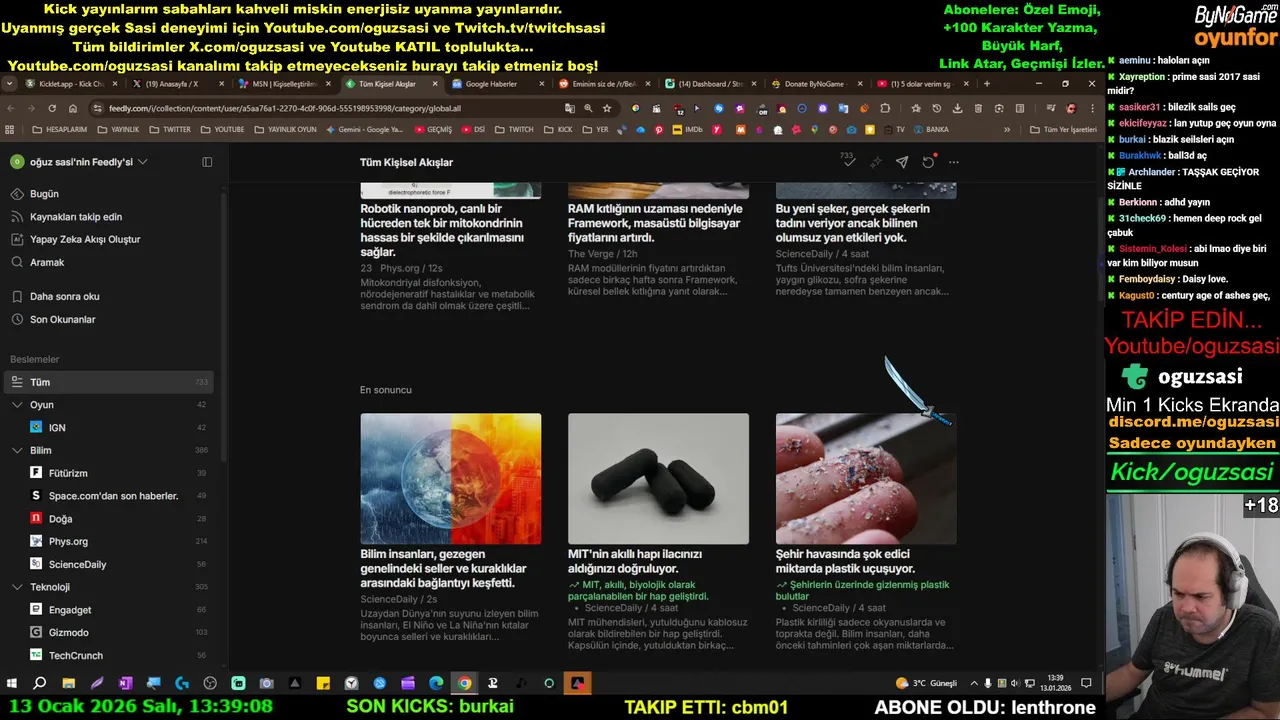The height and width of the screenshot is (720, 1280).
Task: Click Chrome's downloads icon in the toolbar
Action: [x=957, y=108]
